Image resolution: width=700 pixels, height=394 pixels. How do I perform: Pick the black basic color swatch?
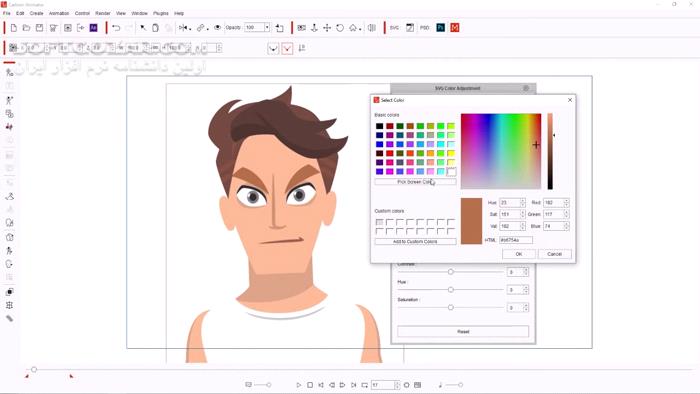[379, 126]
